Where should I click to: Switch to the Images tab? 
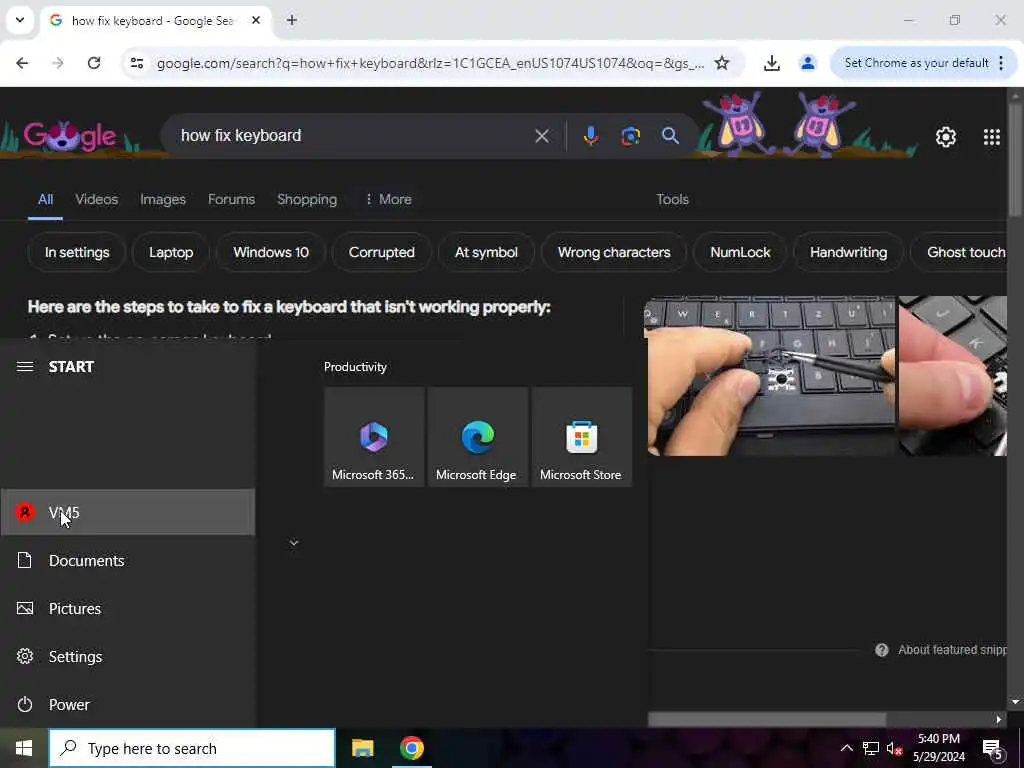click(163, 199)
